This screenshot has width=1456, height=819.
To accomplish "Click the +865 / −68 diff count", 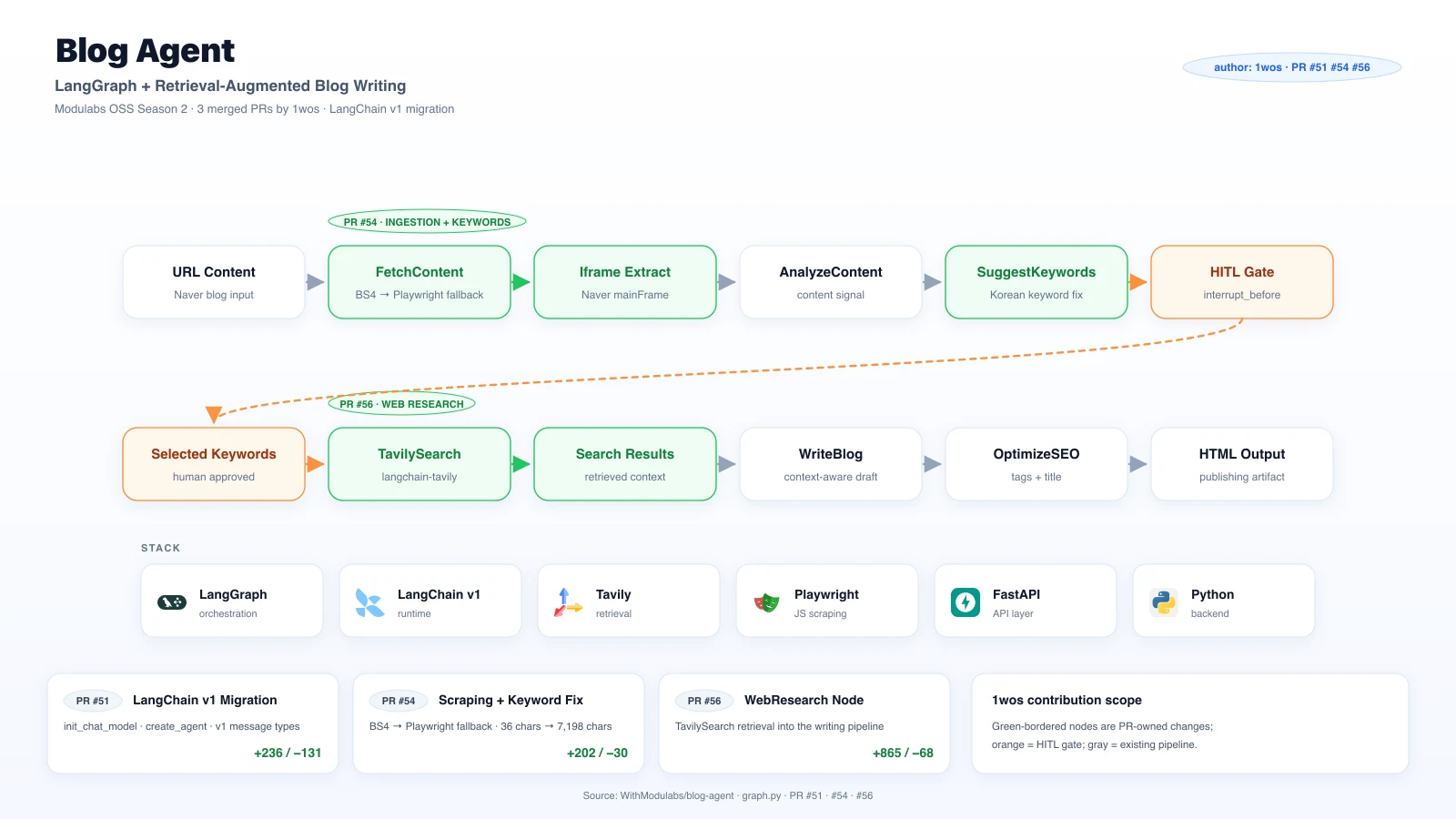I will 903,753.
